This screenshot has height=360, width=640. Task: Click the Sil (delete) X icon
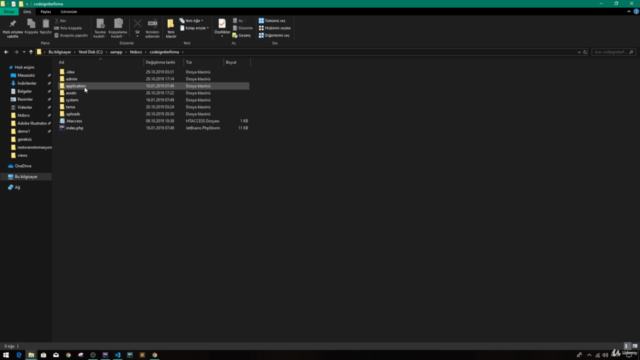point(138,24)
